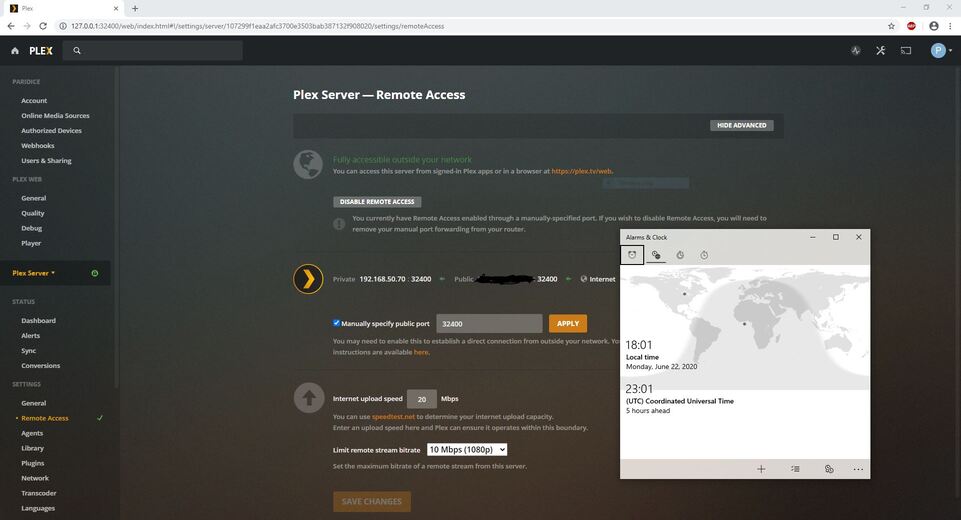Open Chrome three-dot menu
The width and height of the screenshot is (961, 520).
click(x=951, y=26)
